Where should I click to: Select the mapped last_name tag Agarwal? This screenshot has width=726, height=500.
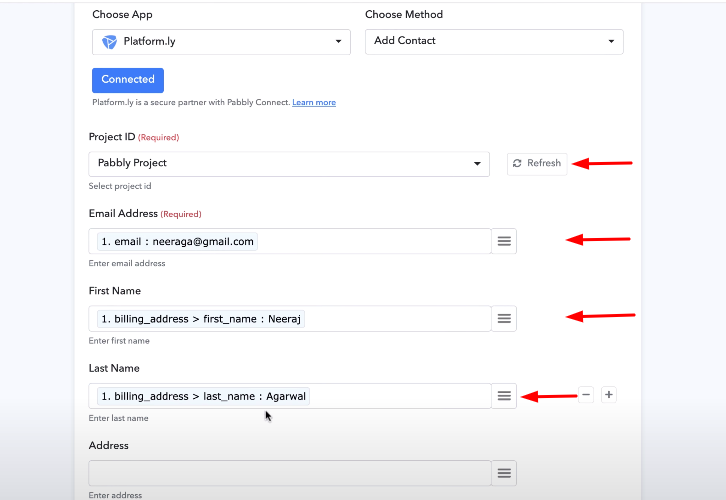pyautogui.click(x=203, y=396)
